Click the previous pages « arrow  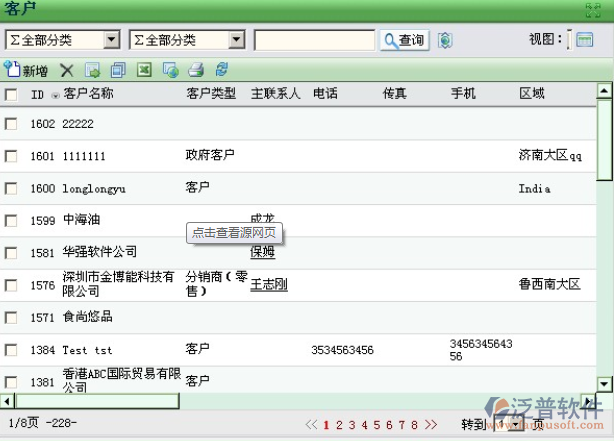click(311, 424)
